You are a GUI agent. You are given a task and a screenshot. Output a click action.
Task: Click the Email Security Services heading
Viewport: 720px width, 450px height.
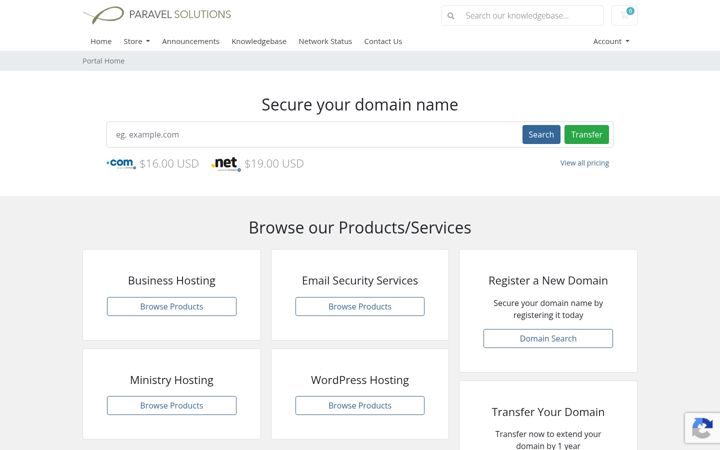pyautogui.click(x=360, y=281)
